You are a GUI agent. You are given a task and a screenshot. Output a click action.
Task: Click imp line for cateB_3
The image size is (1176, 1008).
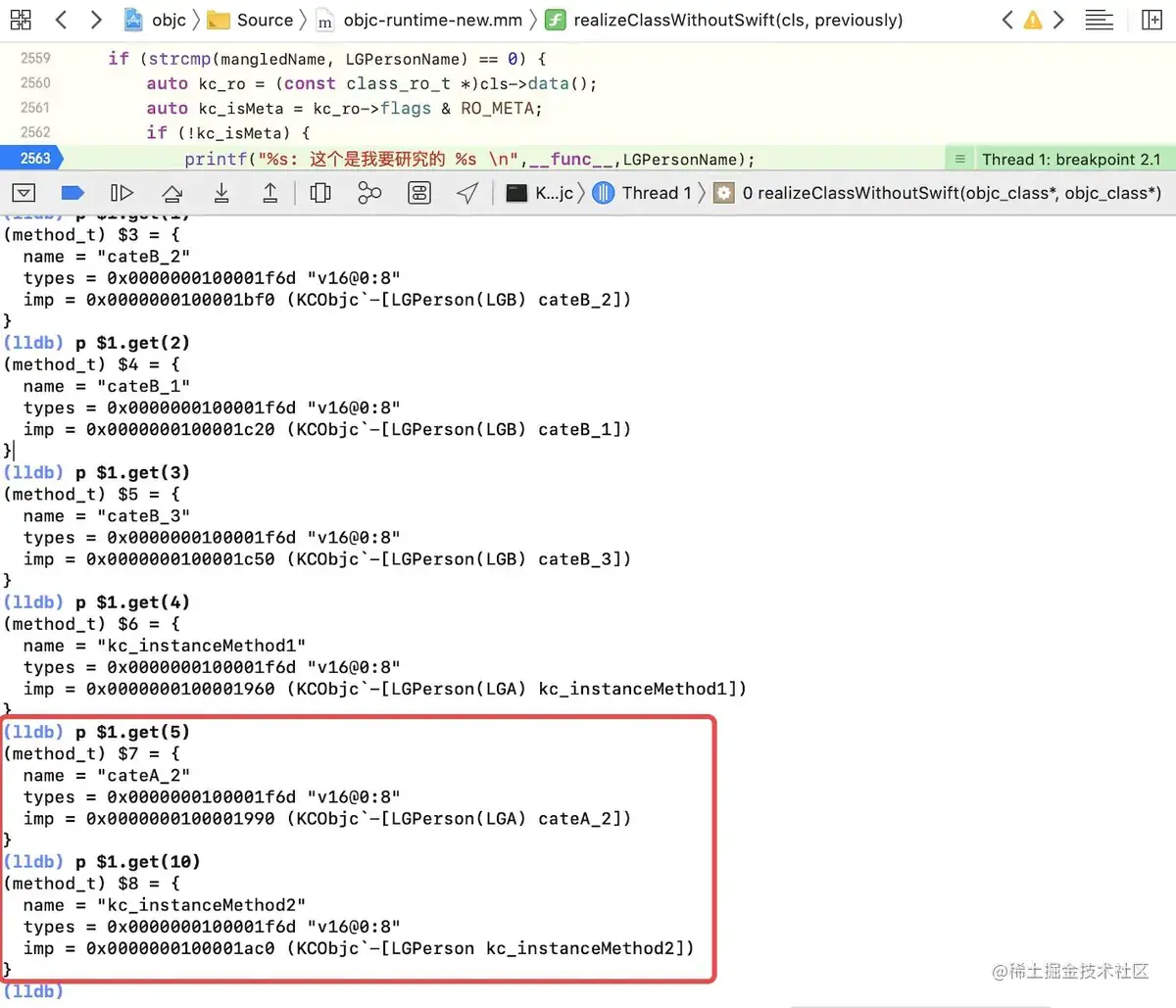[x=327, y=559]
